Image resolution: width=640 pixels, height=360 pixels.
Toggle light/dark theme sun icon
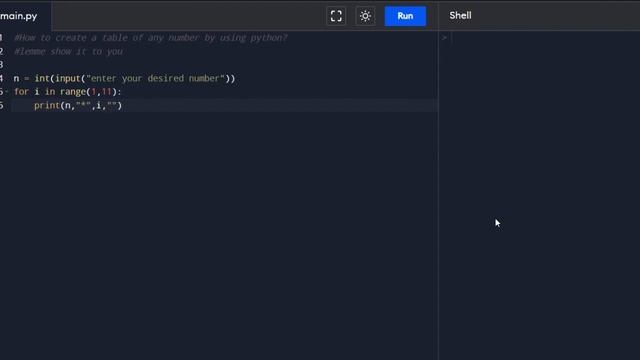[365, 16]
